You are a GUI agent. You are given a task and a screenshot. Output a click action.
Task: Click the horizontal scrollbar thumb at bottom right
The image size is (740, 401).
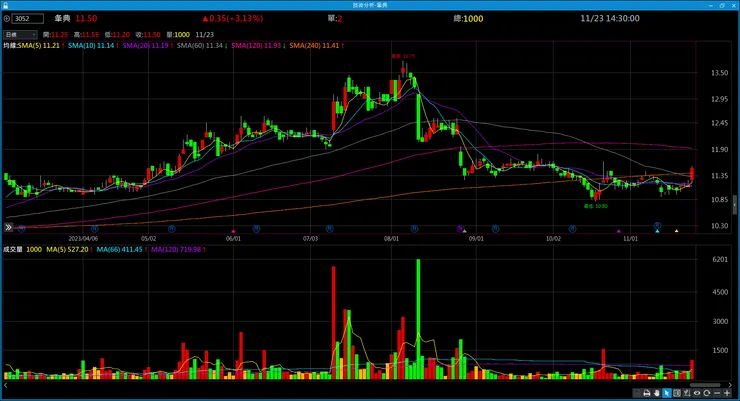(x=705, y=385)
